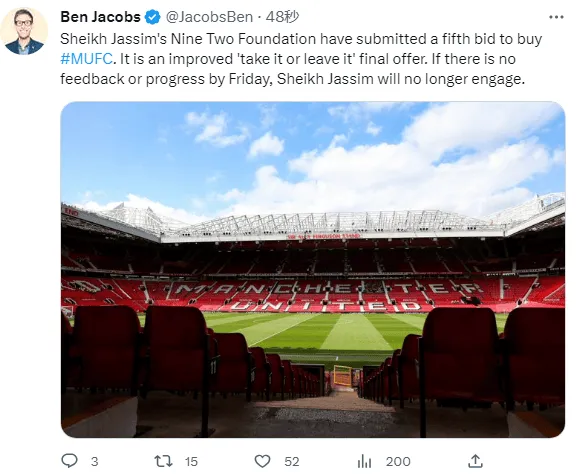Enlarge the Old Trafford stadium photo
Viewport: 576px width, 474px height.
click(313, 269)
